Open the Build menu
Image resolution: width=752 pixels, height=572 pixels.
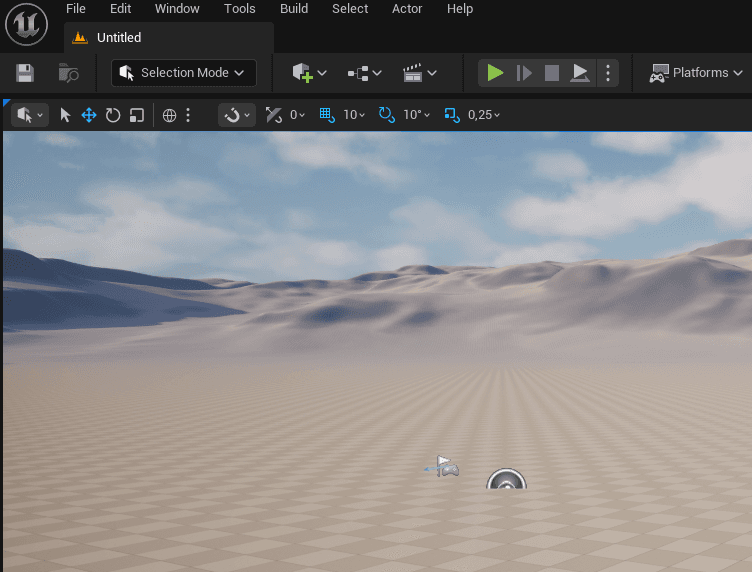coord(294,9)
